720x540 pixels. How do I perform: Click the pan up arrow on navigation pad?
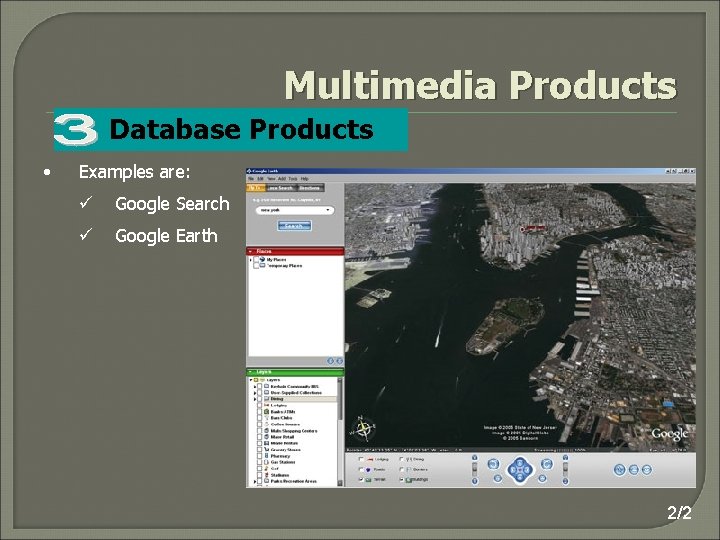[x=519, y=462]
